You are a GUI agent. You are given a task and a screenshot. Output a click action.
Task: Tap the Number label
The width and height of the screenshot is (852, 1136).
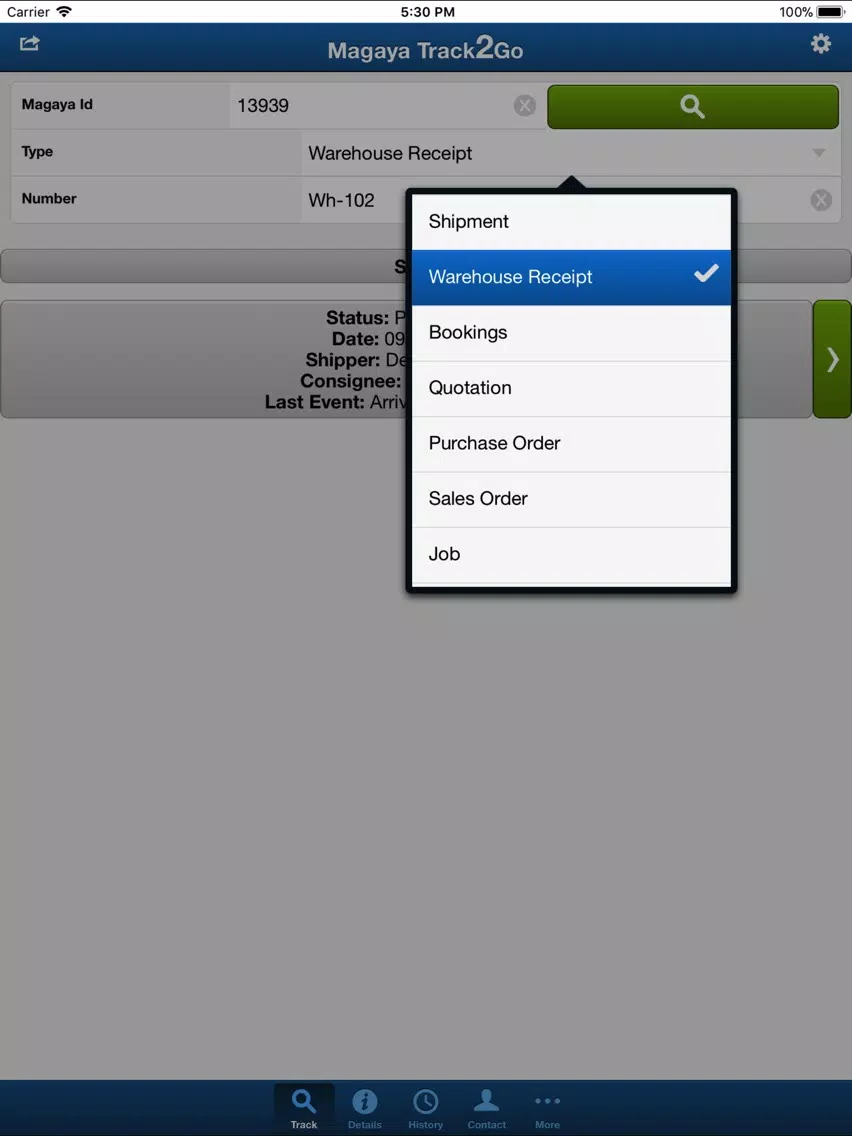pyautogui.click(x=49, y=199)
